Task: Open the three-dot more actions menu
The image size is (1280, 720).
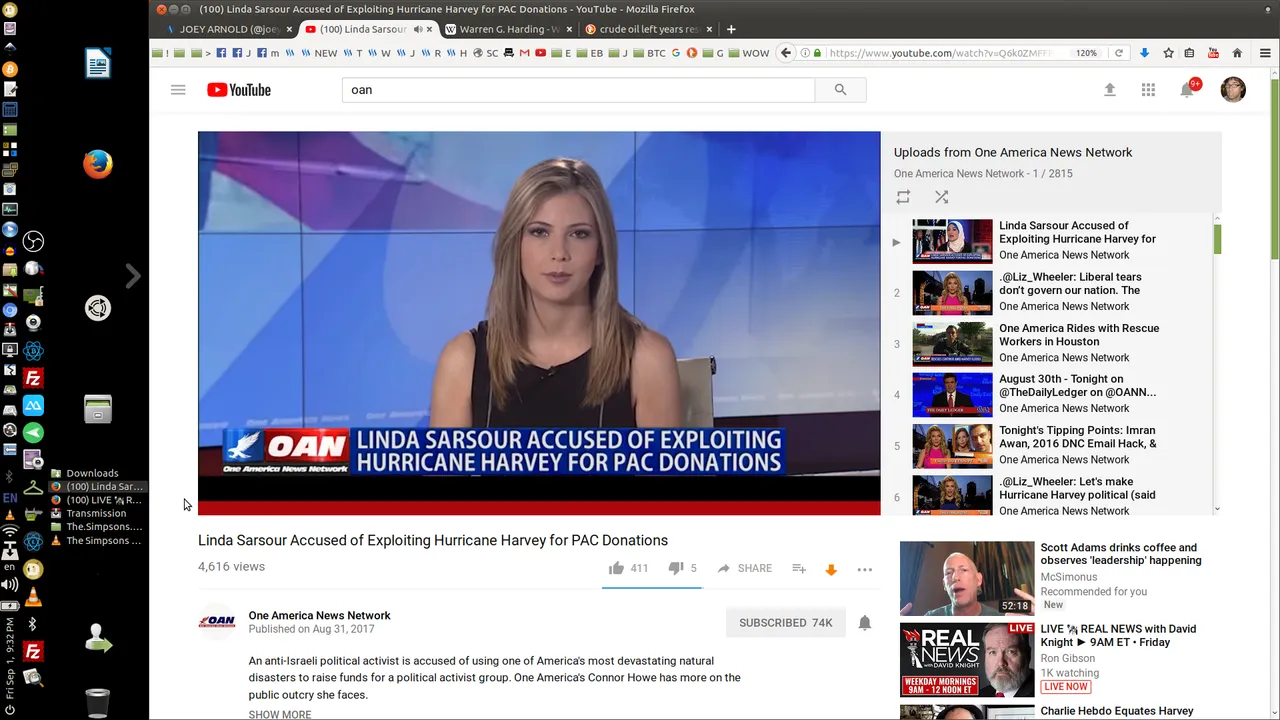Action: point(865,569)
